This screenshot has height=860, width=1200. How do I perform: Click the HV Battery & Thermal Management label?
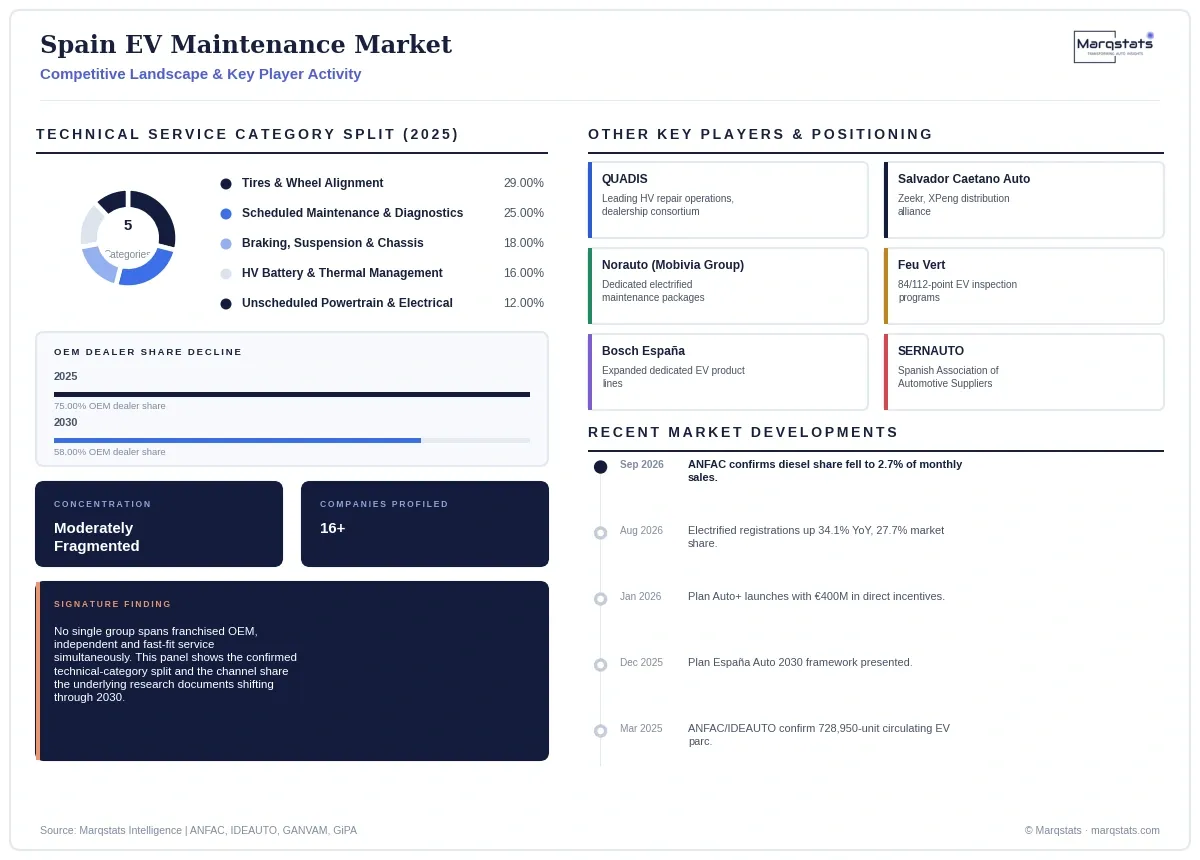(342, 274)
